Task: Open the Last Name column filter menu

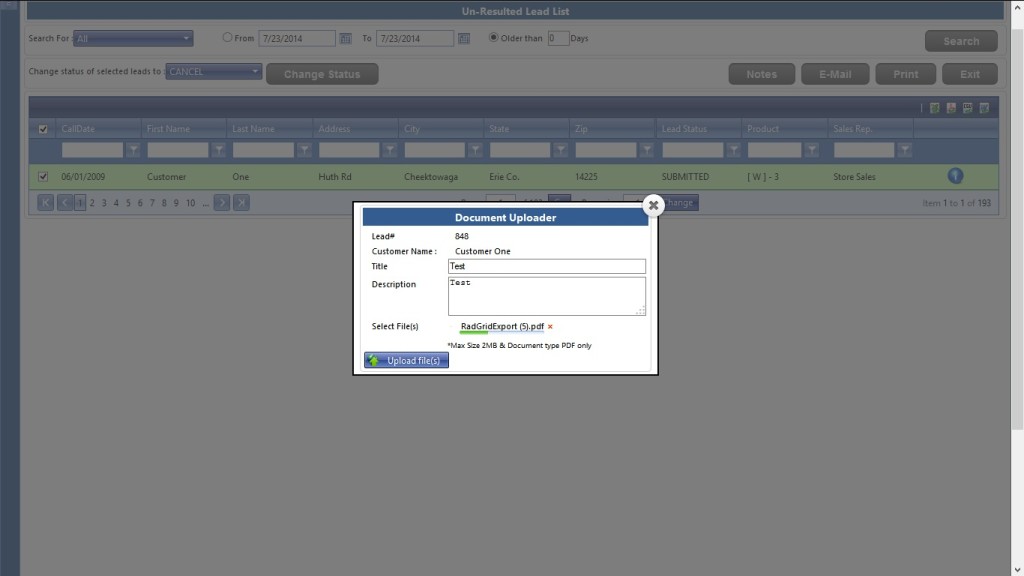Action: point(304,150)
